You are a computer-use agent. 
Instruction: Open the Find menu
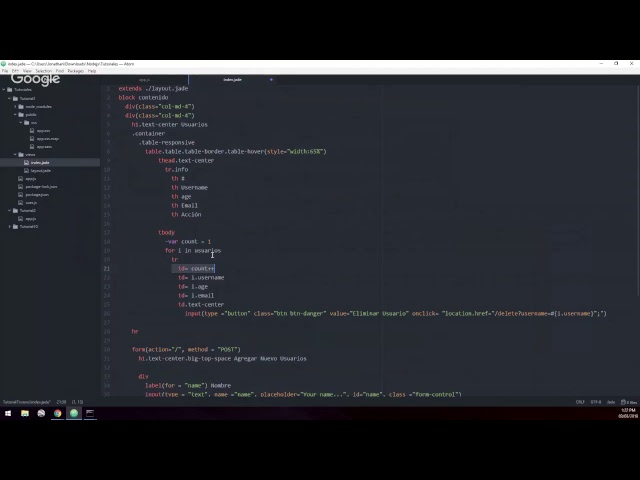60,71
